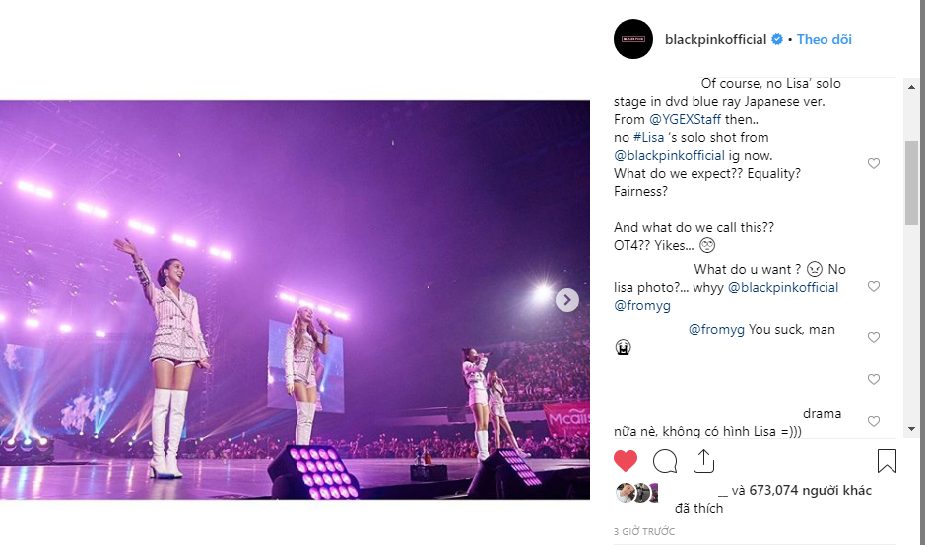Click the comments scroll-down arrow
The image size is (925, 545).
911,429
